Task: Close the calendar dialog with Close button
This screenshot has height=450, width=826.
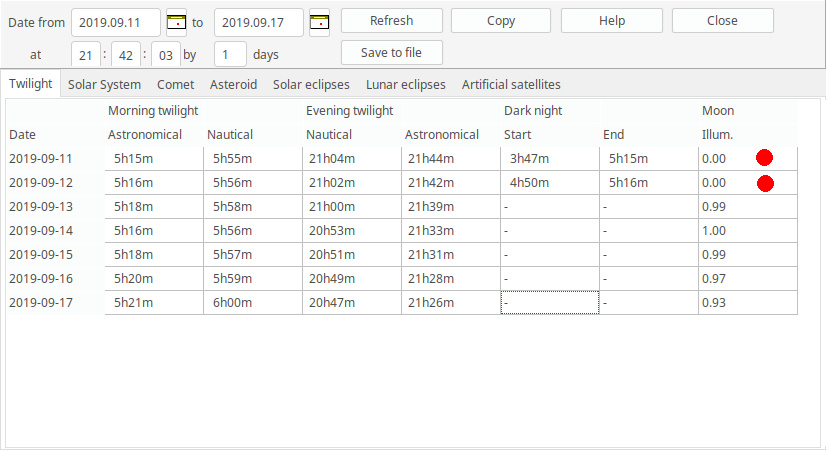Action: pos(722,21)
